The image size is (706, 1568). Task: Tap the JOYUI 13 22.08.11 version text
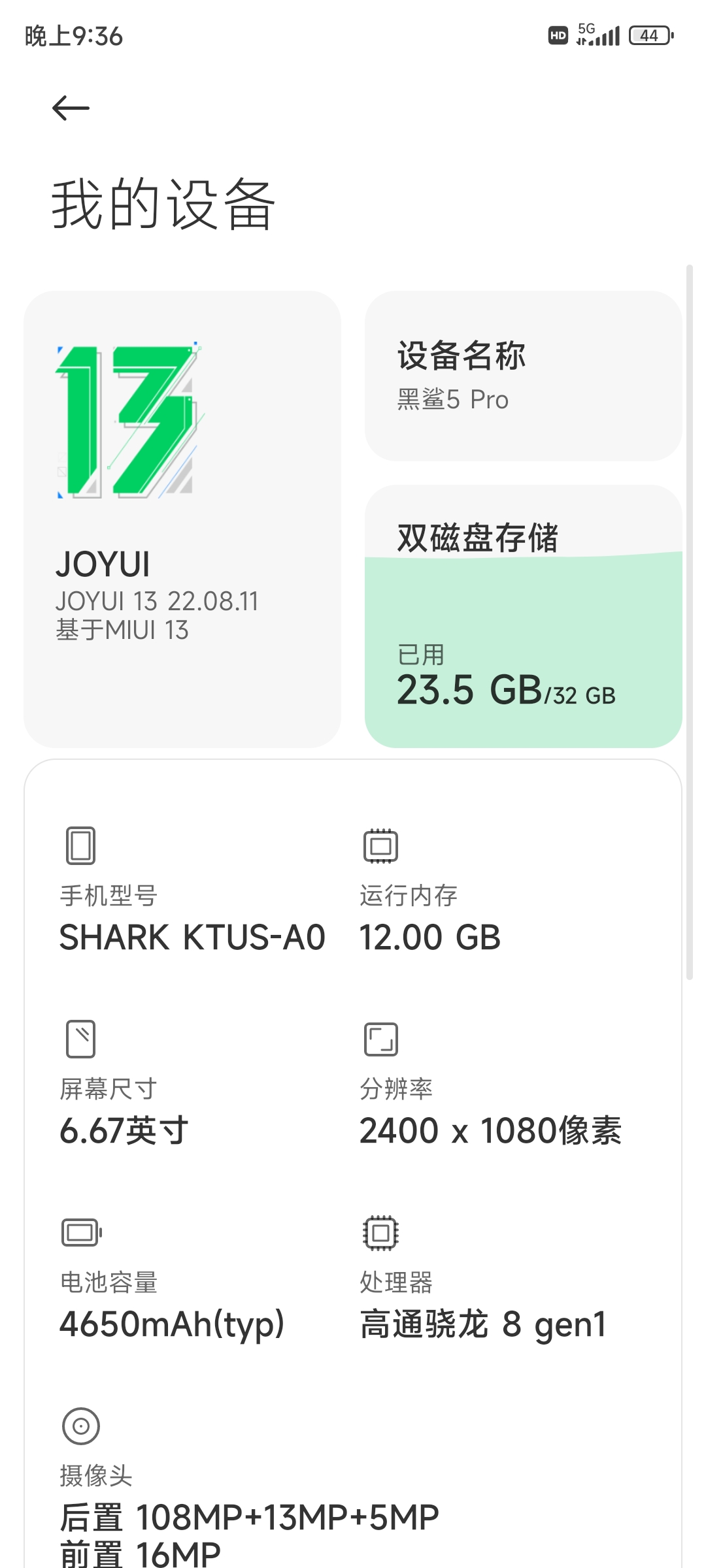(157, 601)
